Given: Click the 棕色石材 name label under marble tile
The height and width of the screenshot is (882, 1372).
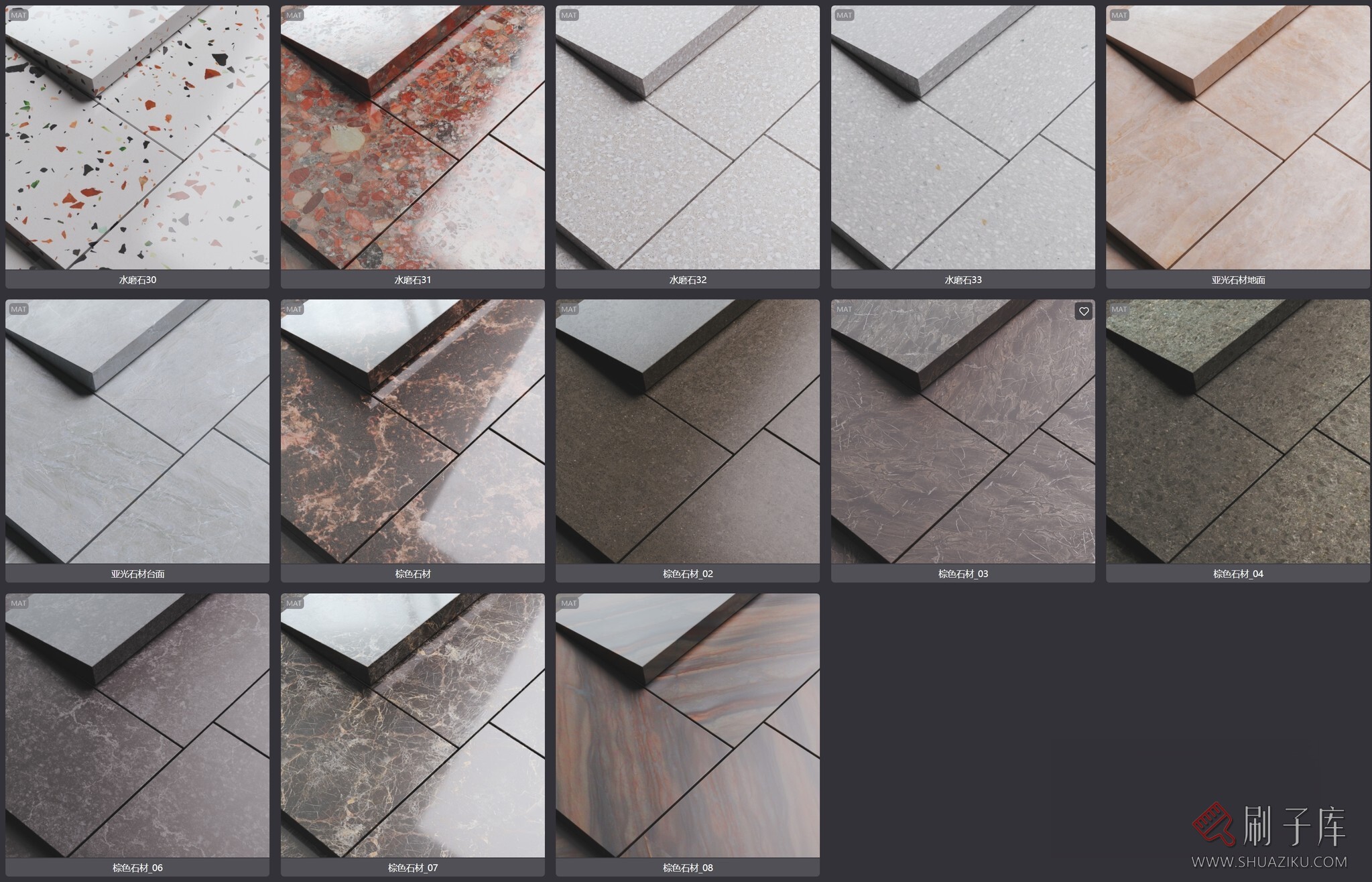Looking at the screenshot, I should pos(412,574).
